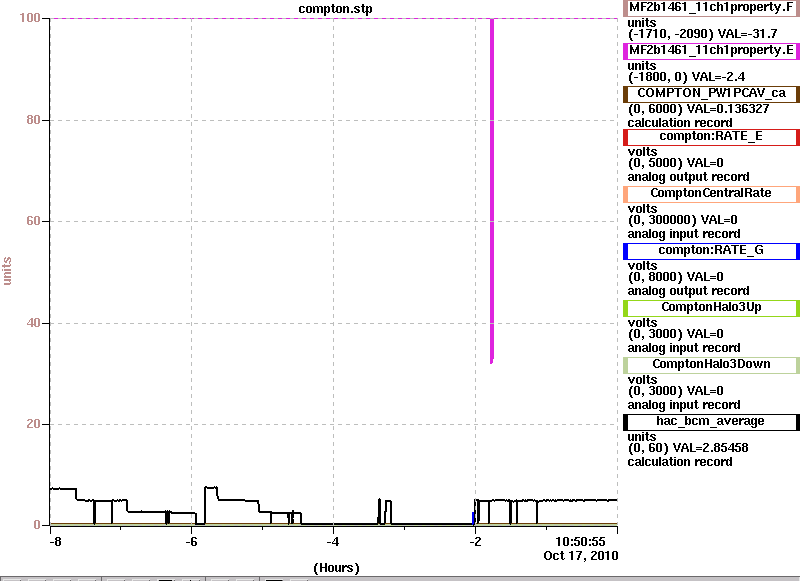The width and height of the screenshot is (800, 581).
Task: Click the blue marker near -2 hours
Action: pos(473,518)
